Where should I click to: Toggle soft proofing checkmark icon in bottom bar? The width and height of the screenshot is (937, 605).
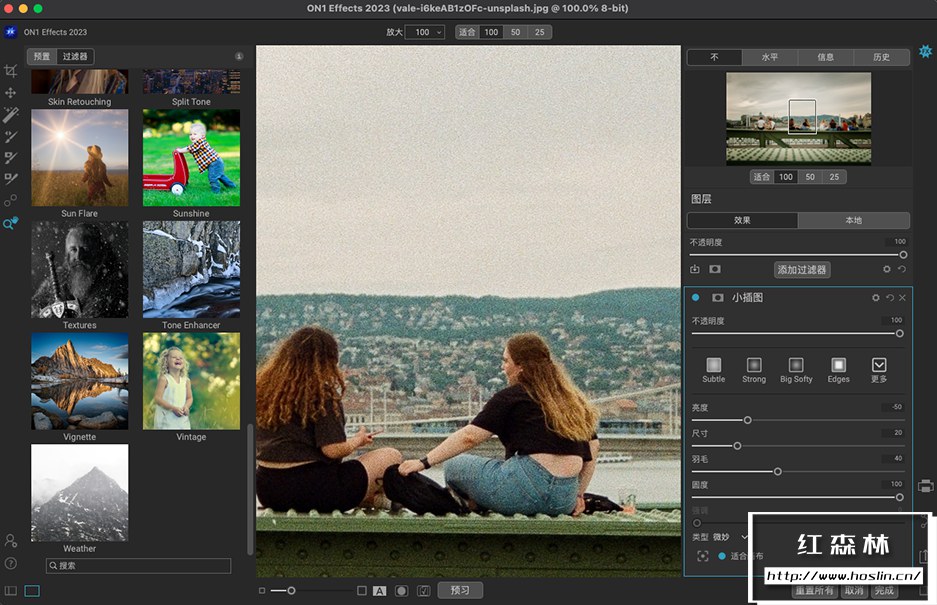click(x=423, y=591)
